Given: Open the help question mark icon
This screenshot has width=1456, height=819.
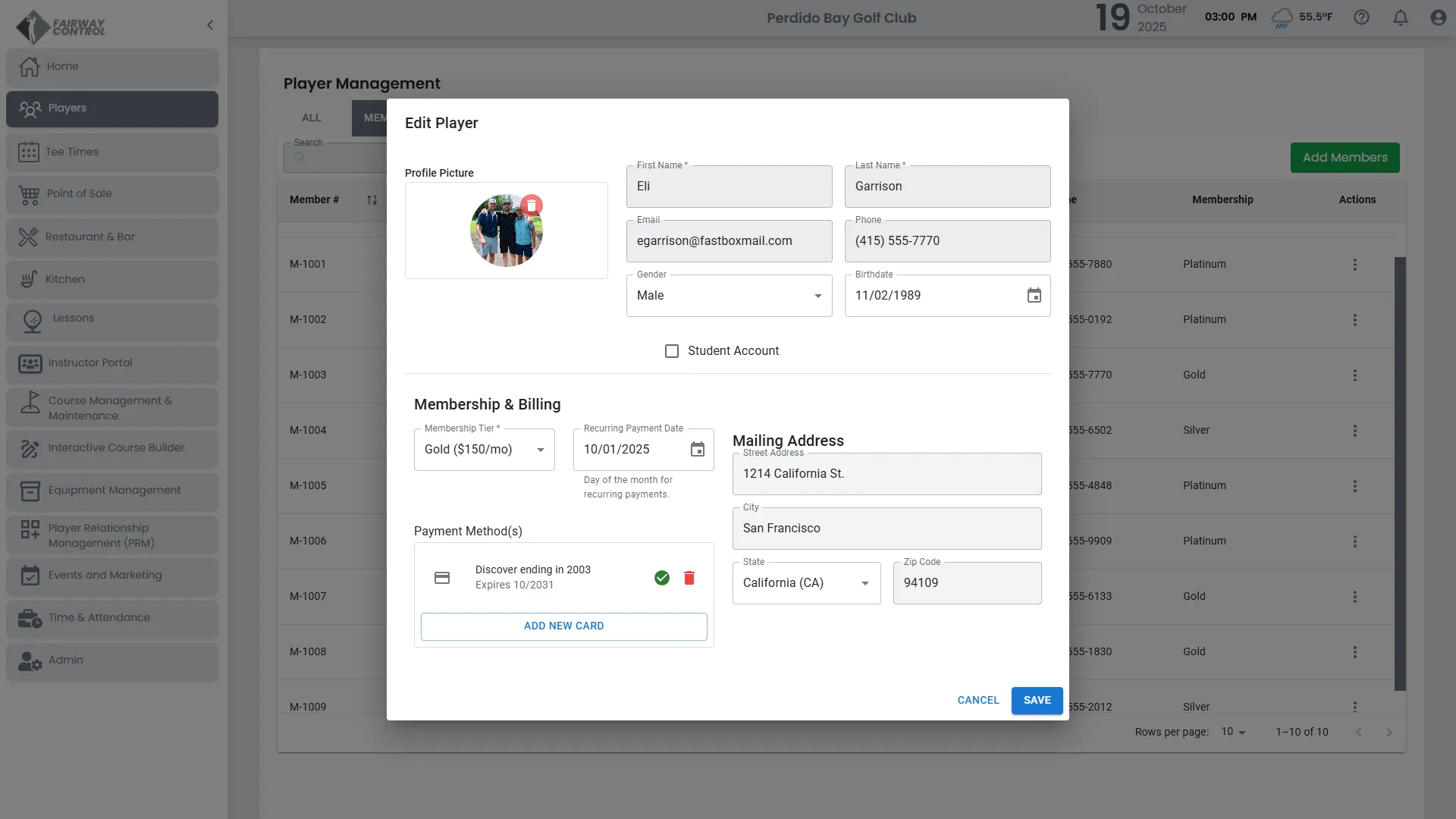Looking at the screenshot, I should [1361, 17].
